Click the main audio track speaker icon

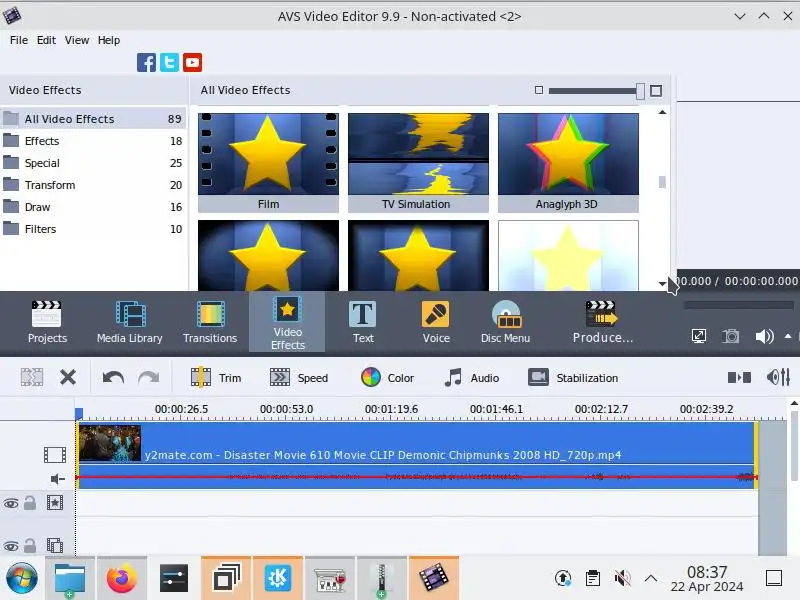58,479
